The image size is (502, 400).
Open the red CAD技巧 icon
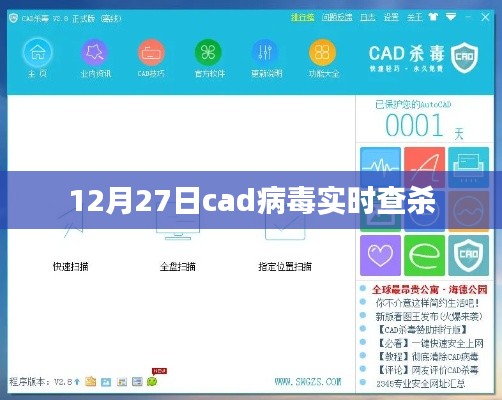click(151, 53)
